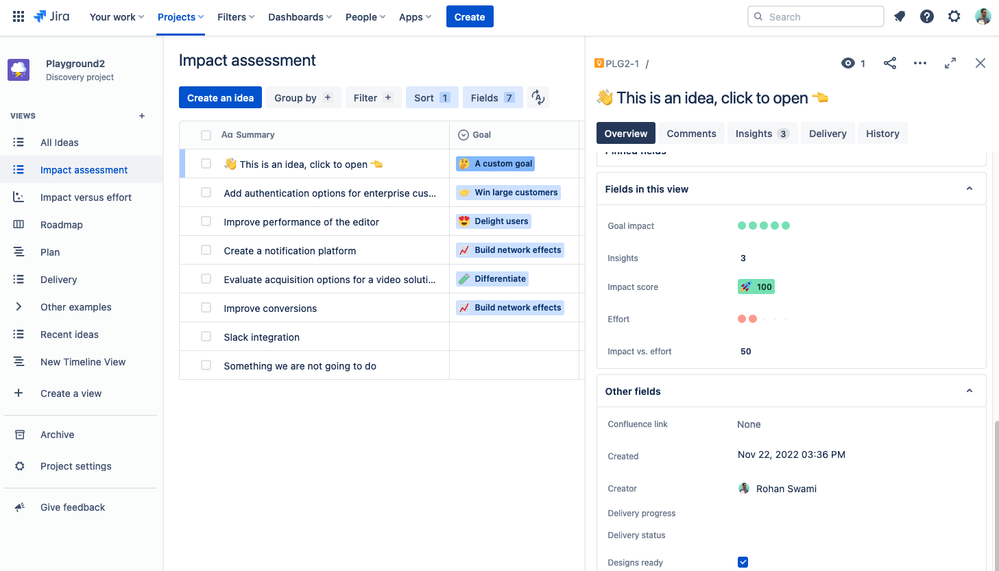Open the Projects dropdown menu

(x=181, y=17)
